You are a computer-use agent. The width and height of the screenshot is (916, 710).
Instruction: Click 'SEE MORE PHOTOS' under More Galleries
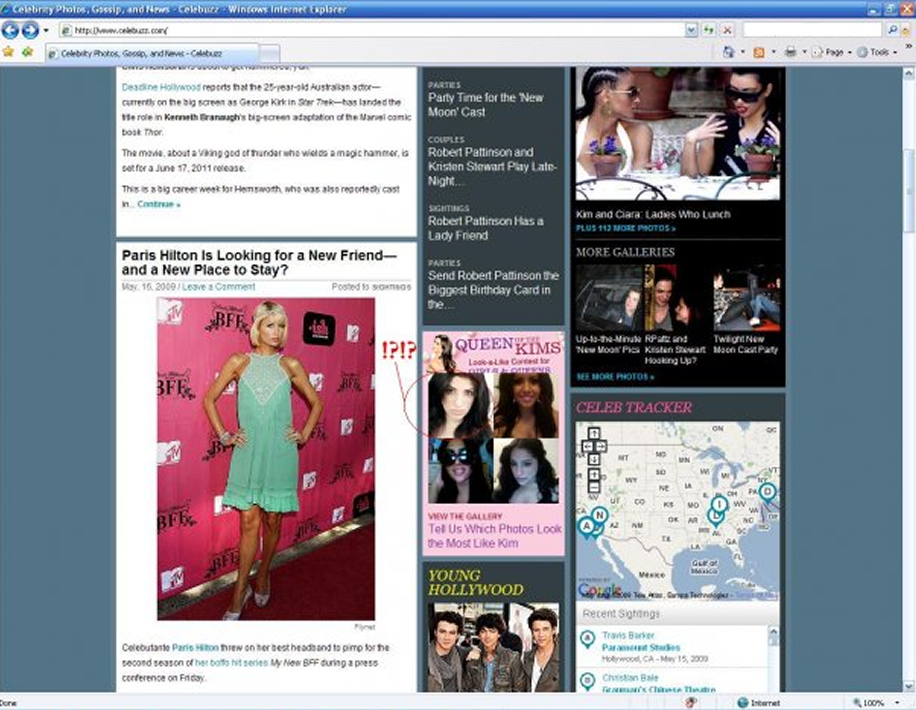(615, 377)
